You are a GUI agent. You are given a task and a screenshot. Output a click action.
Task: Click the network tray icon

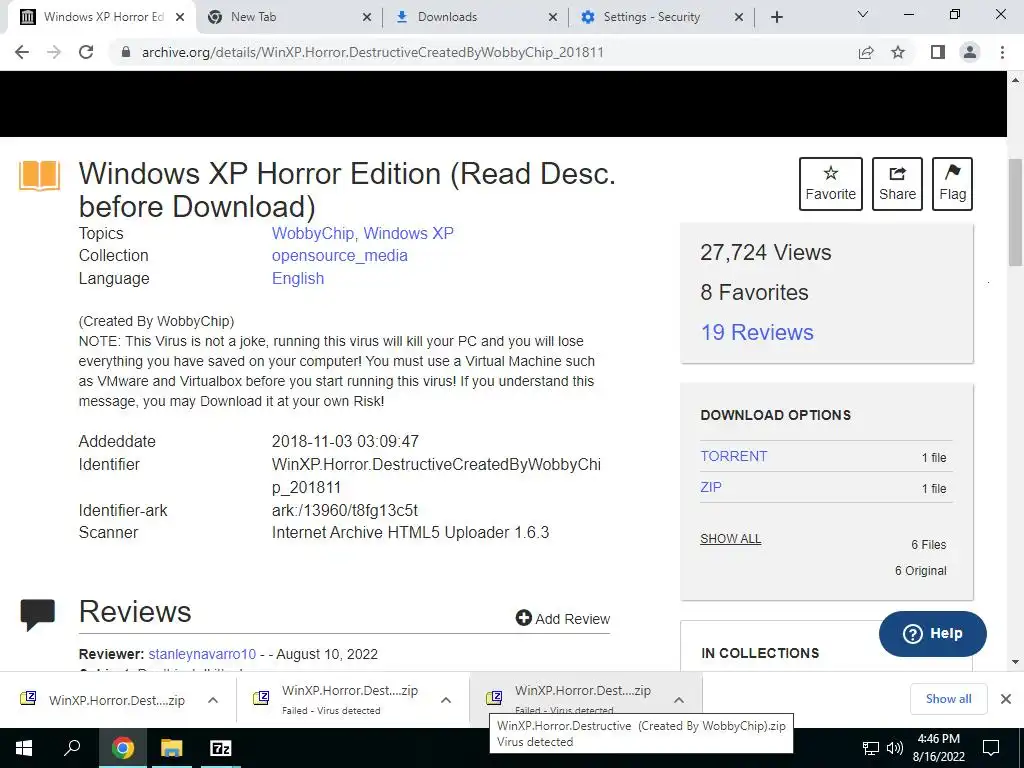coord(871,748)
